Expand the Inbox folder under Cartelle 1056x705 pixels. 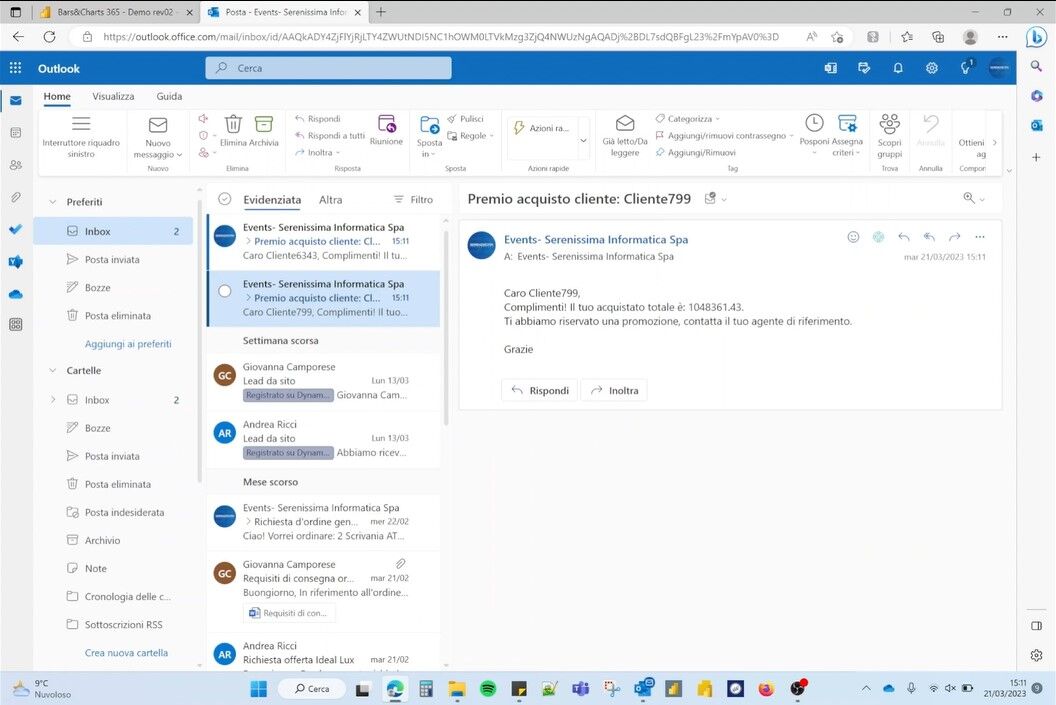(52, 400)
